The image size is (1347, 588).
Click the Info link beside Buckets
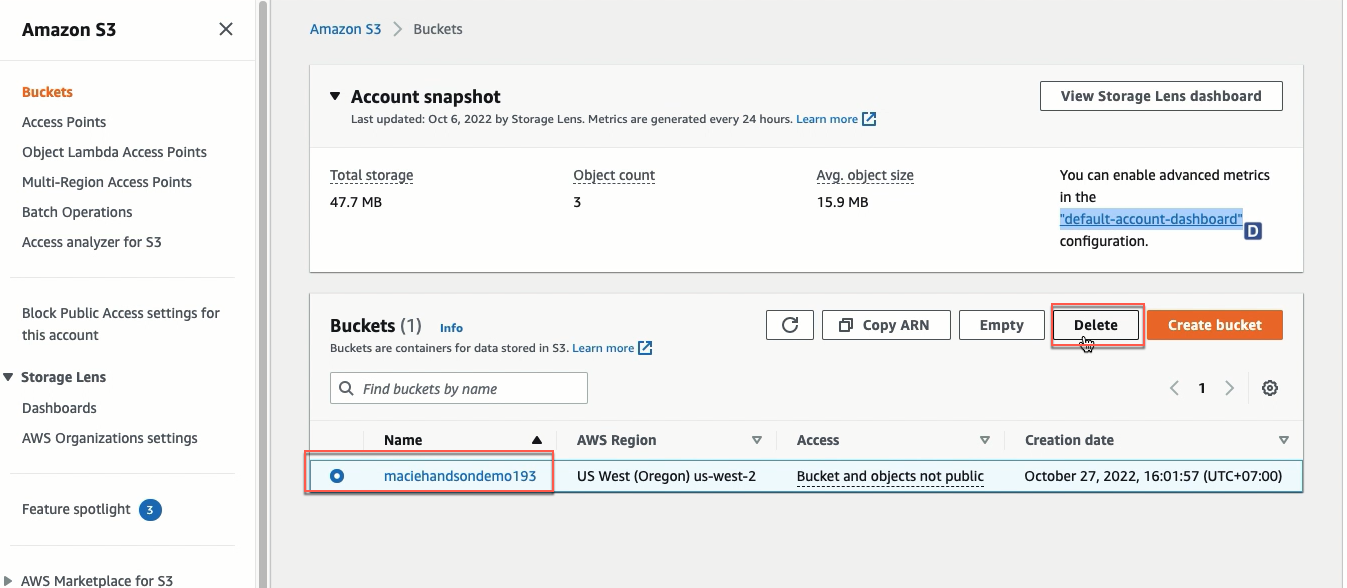pos(451,327)
